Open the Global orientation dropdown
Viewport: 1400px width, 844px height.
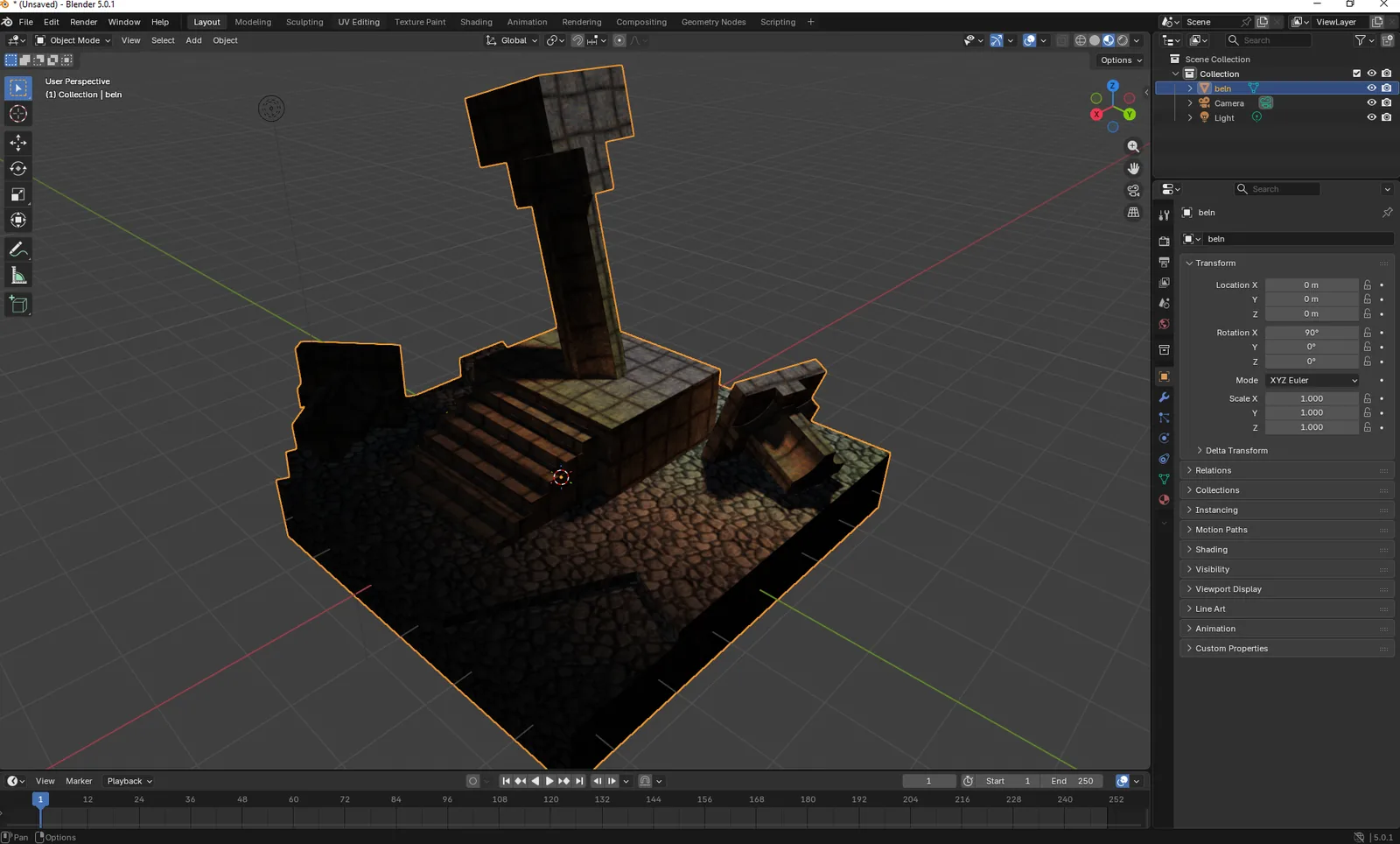click(x=513, y=40)
